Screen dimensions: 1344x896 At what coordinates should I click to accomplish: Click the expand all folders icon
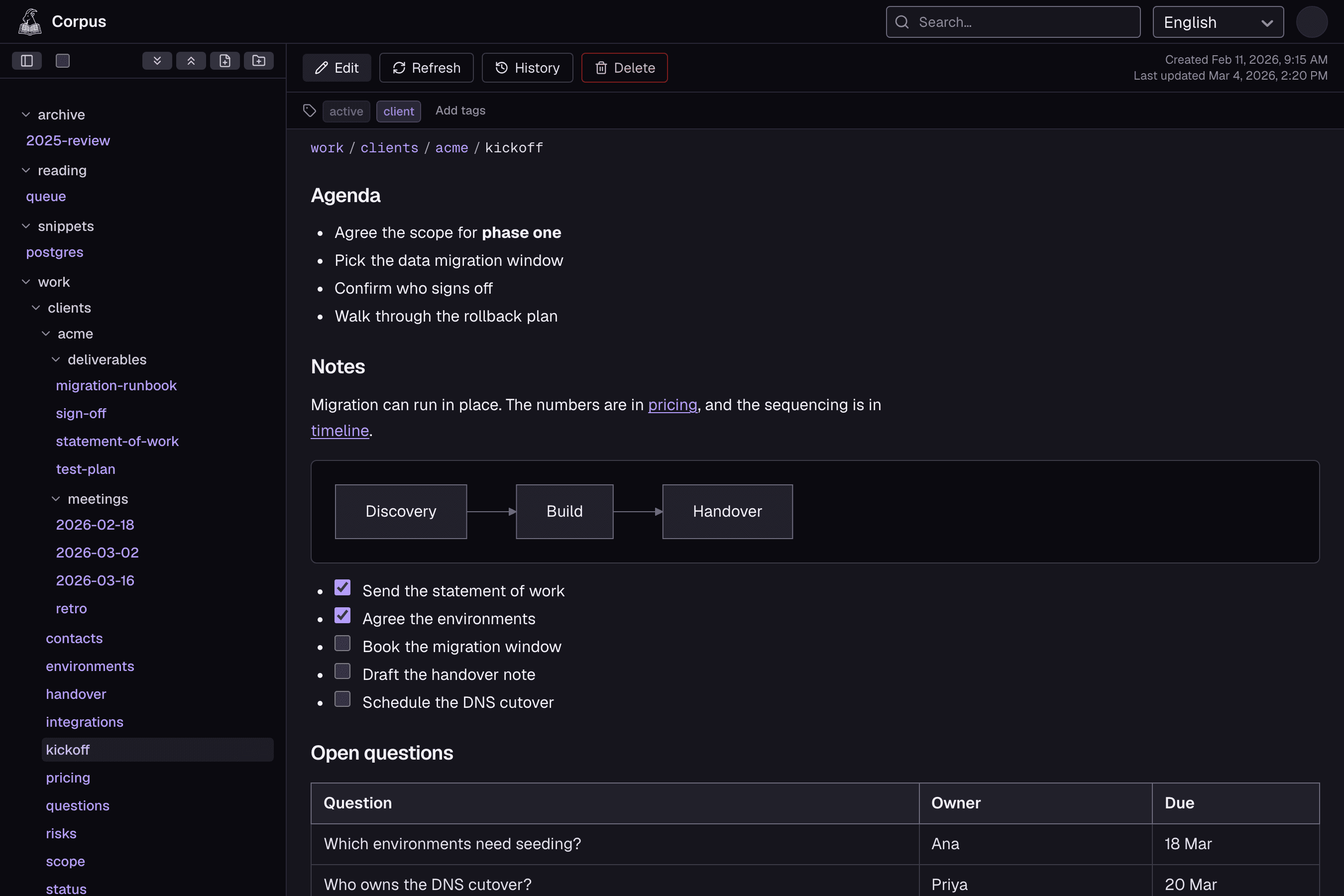click(157, 61)
